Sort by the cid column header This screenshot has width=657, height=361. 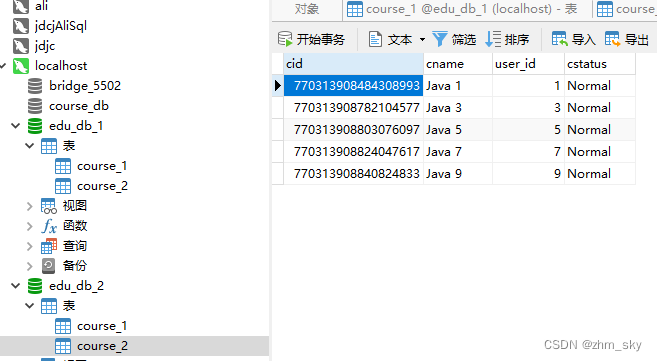[353, 64]
